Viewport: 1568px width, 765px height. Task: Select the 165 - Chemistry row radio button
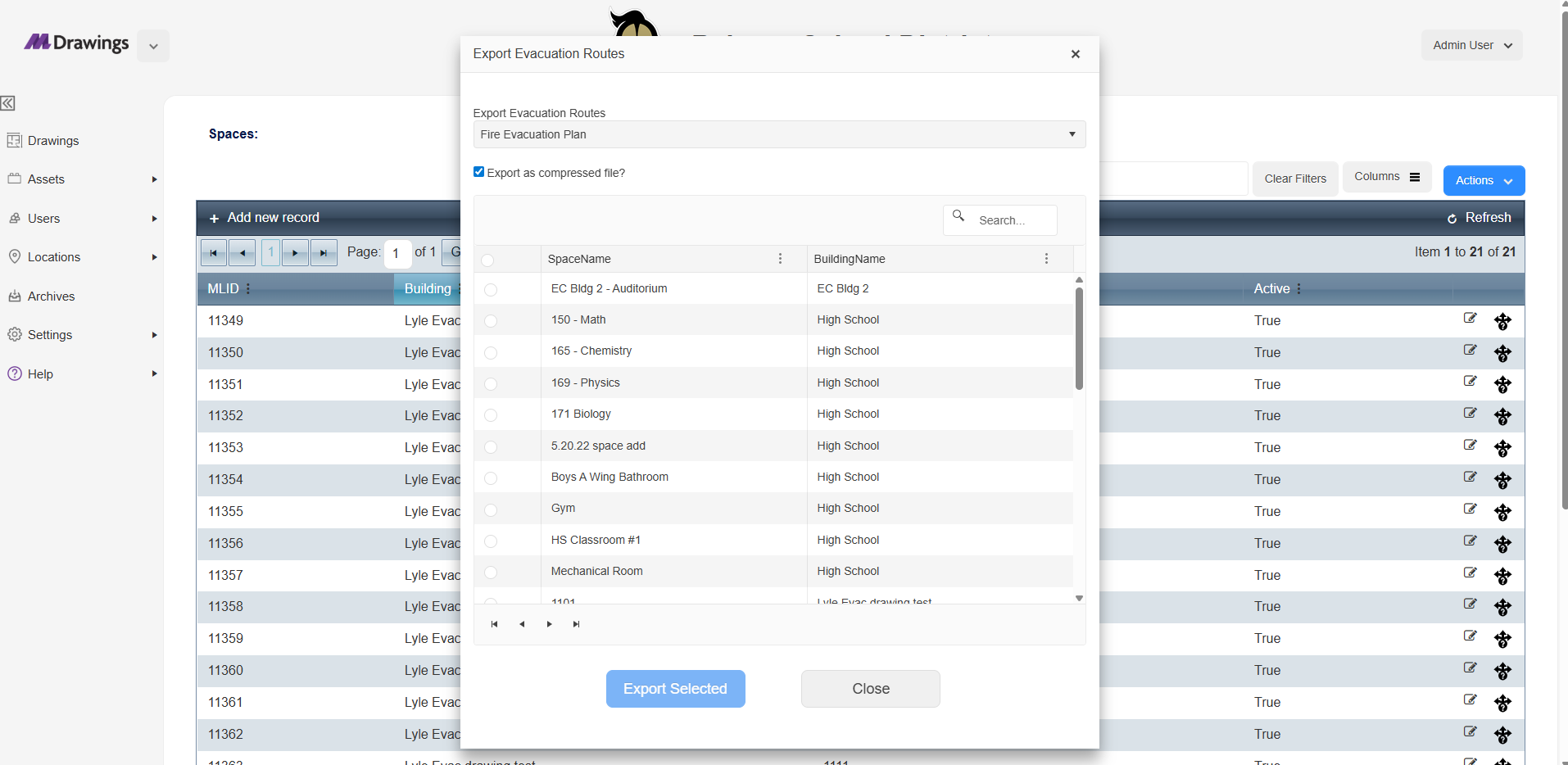click(x=491, y=352)
